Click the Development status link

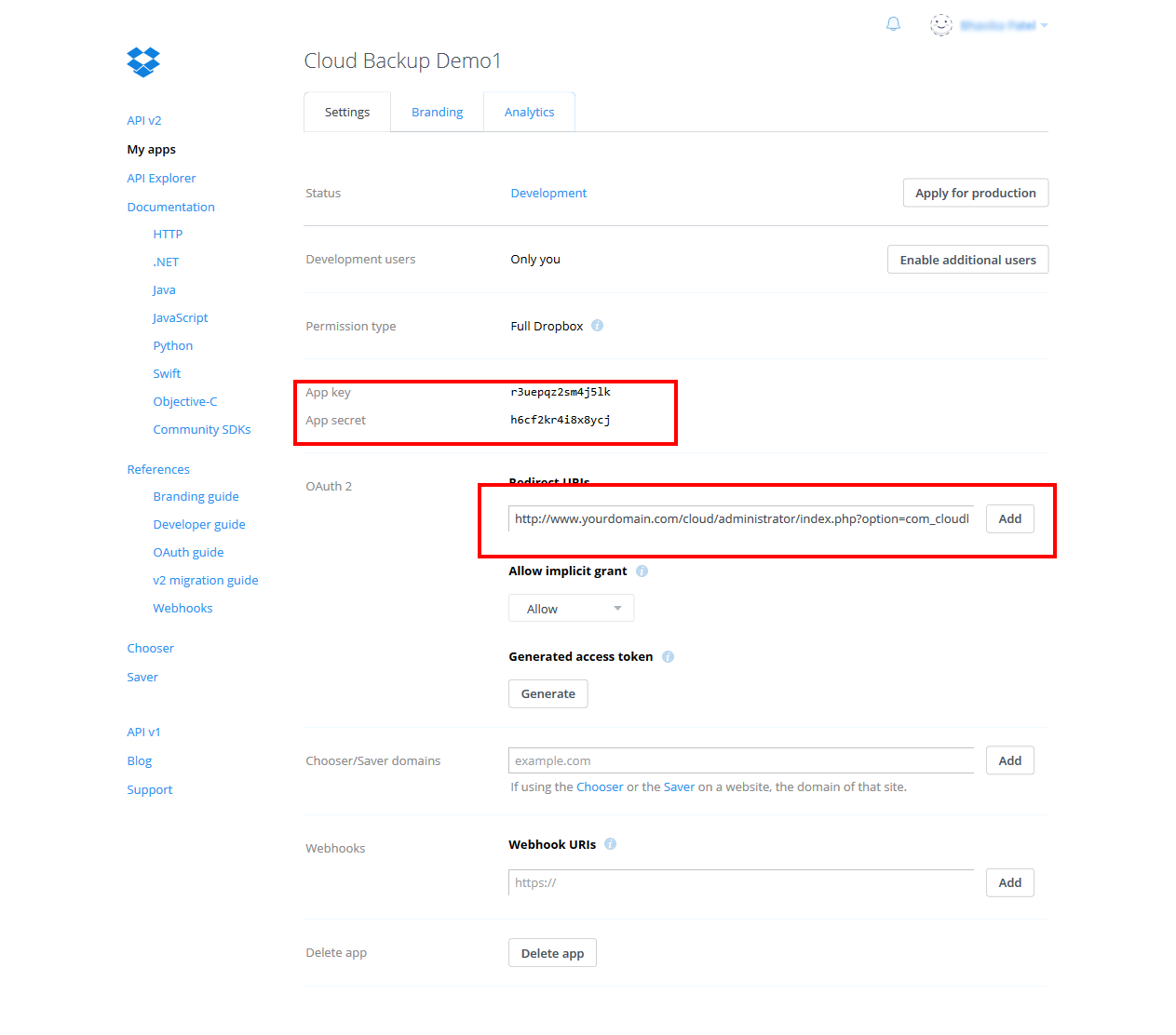tap(548, 194)
